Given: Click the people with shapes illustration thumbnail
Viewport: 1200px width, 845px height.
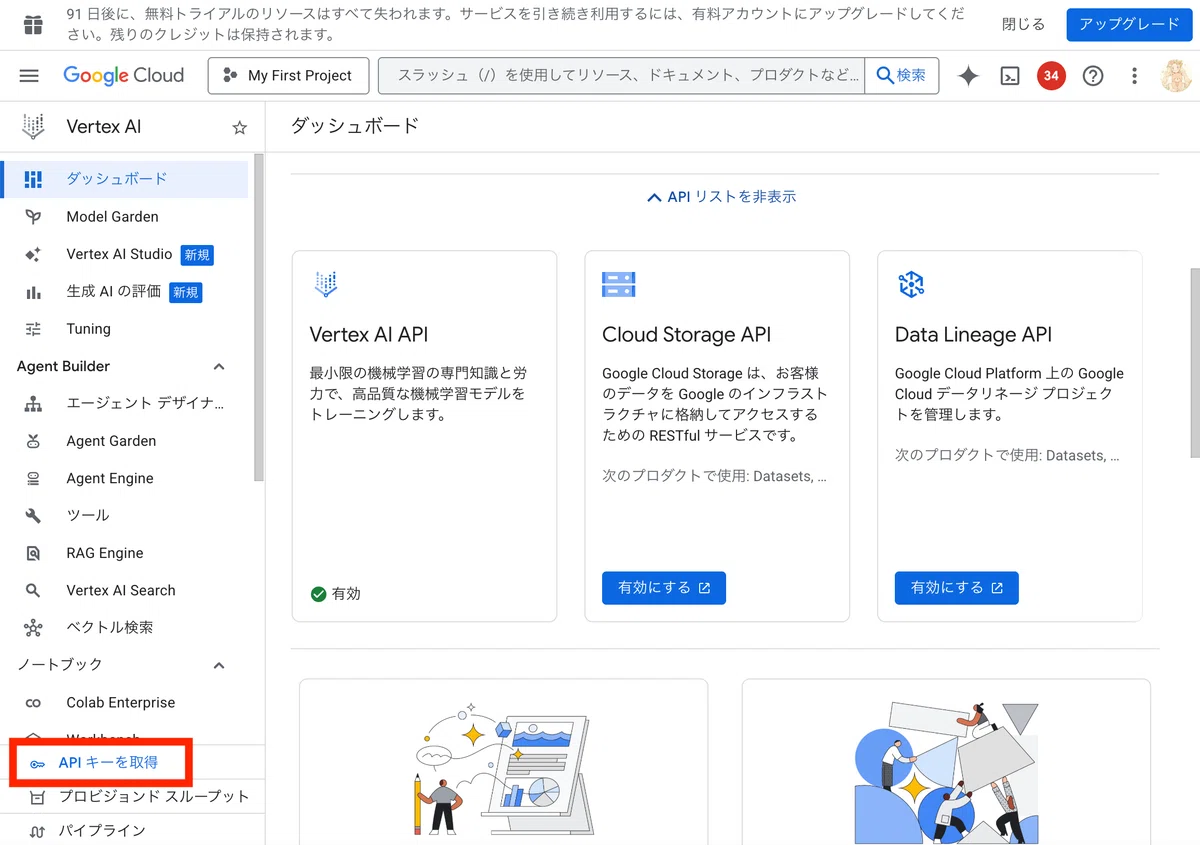Looking at the screenshot, I should (946, 770).
